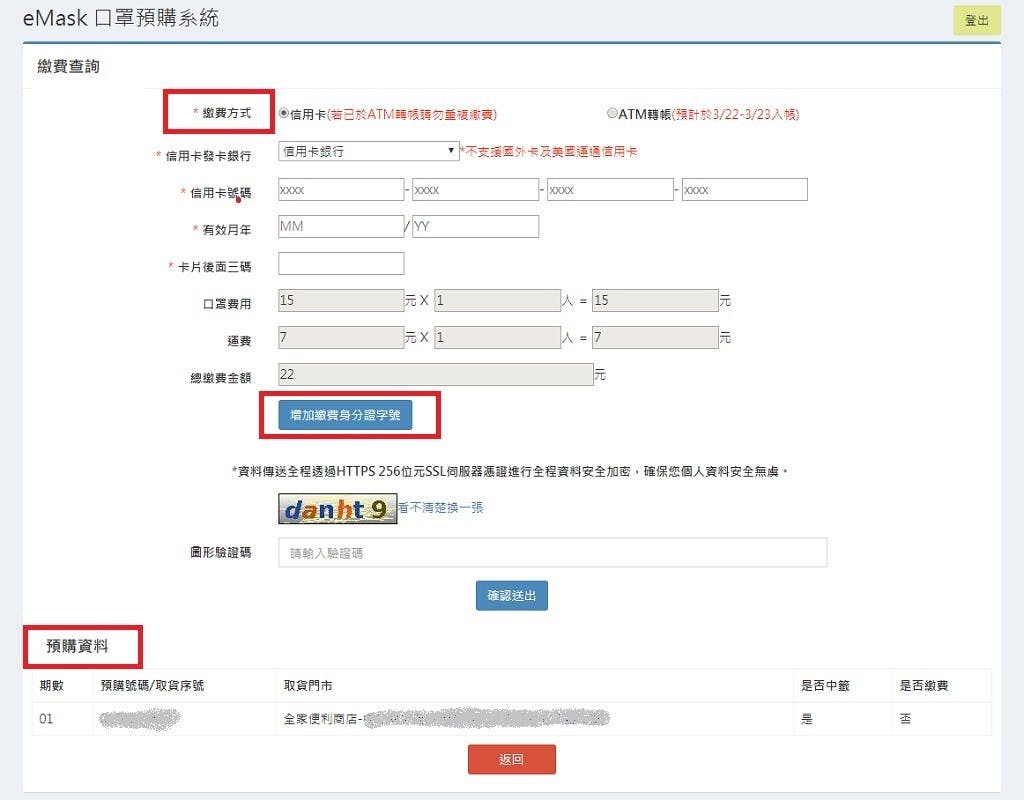This screenshot has width=1024, height=800.
Task: Click the 是否繳費 column header
Action: (x=924, y=685)
